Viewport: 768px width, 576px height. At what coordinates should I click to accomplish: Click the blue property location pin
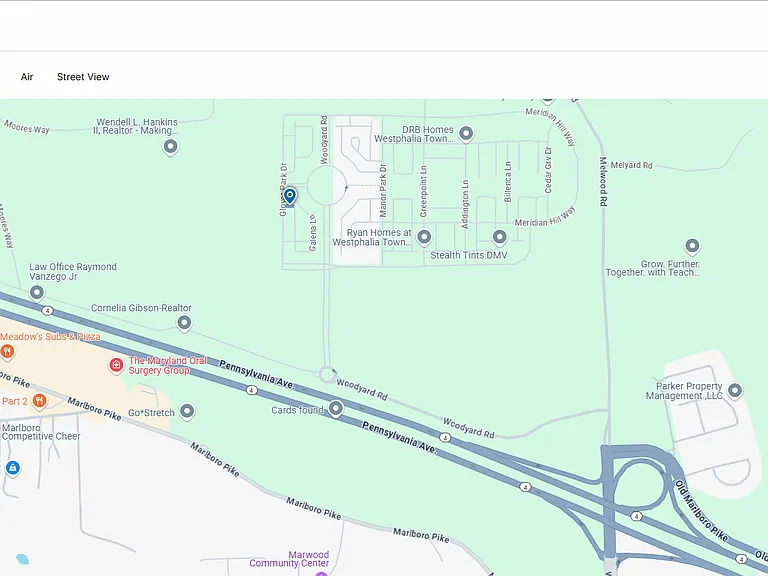click(290, 196)
